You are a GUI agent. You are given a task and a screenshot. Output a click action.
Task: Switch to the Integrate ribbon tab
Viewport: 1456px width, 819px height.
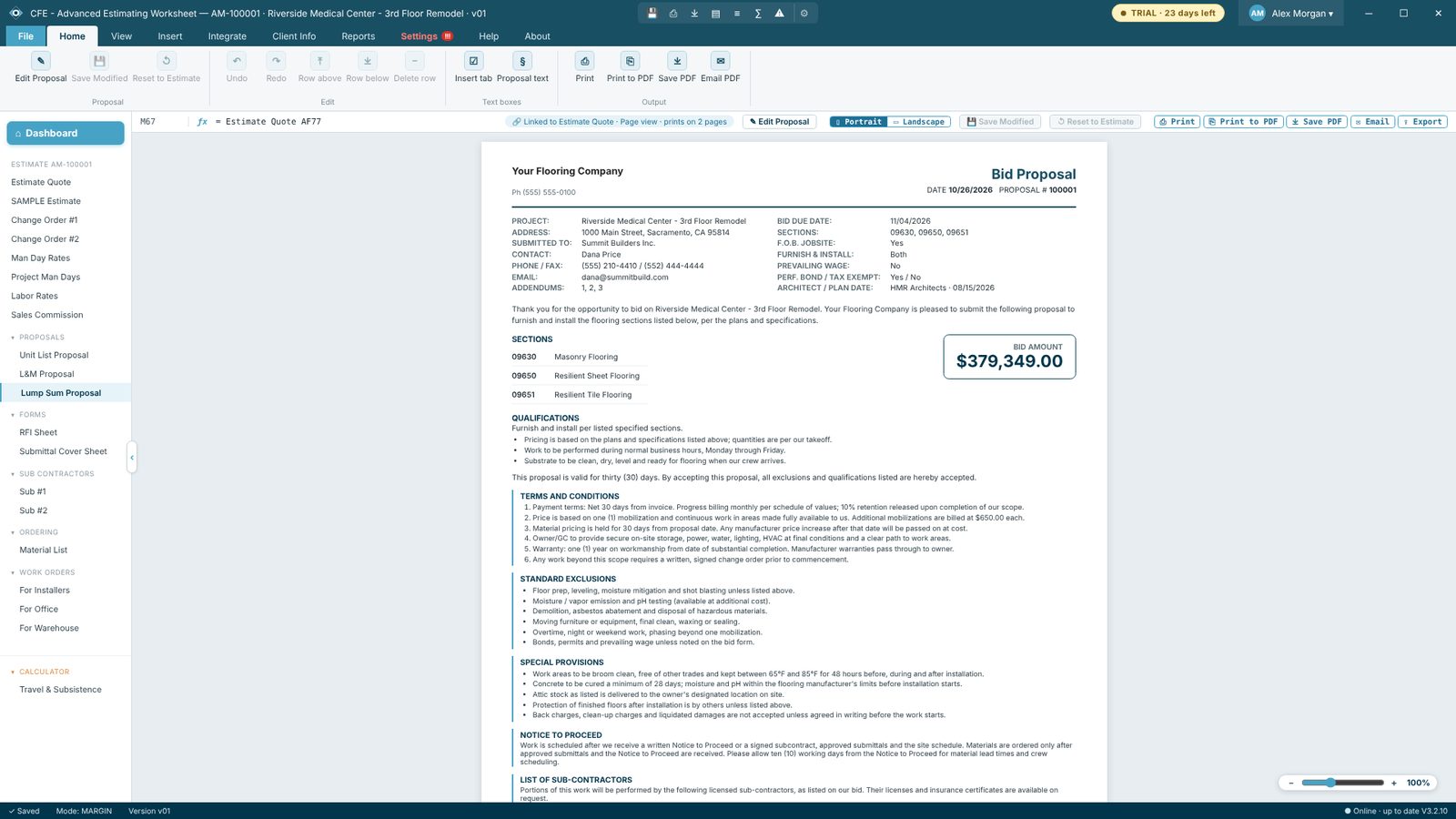227,36
